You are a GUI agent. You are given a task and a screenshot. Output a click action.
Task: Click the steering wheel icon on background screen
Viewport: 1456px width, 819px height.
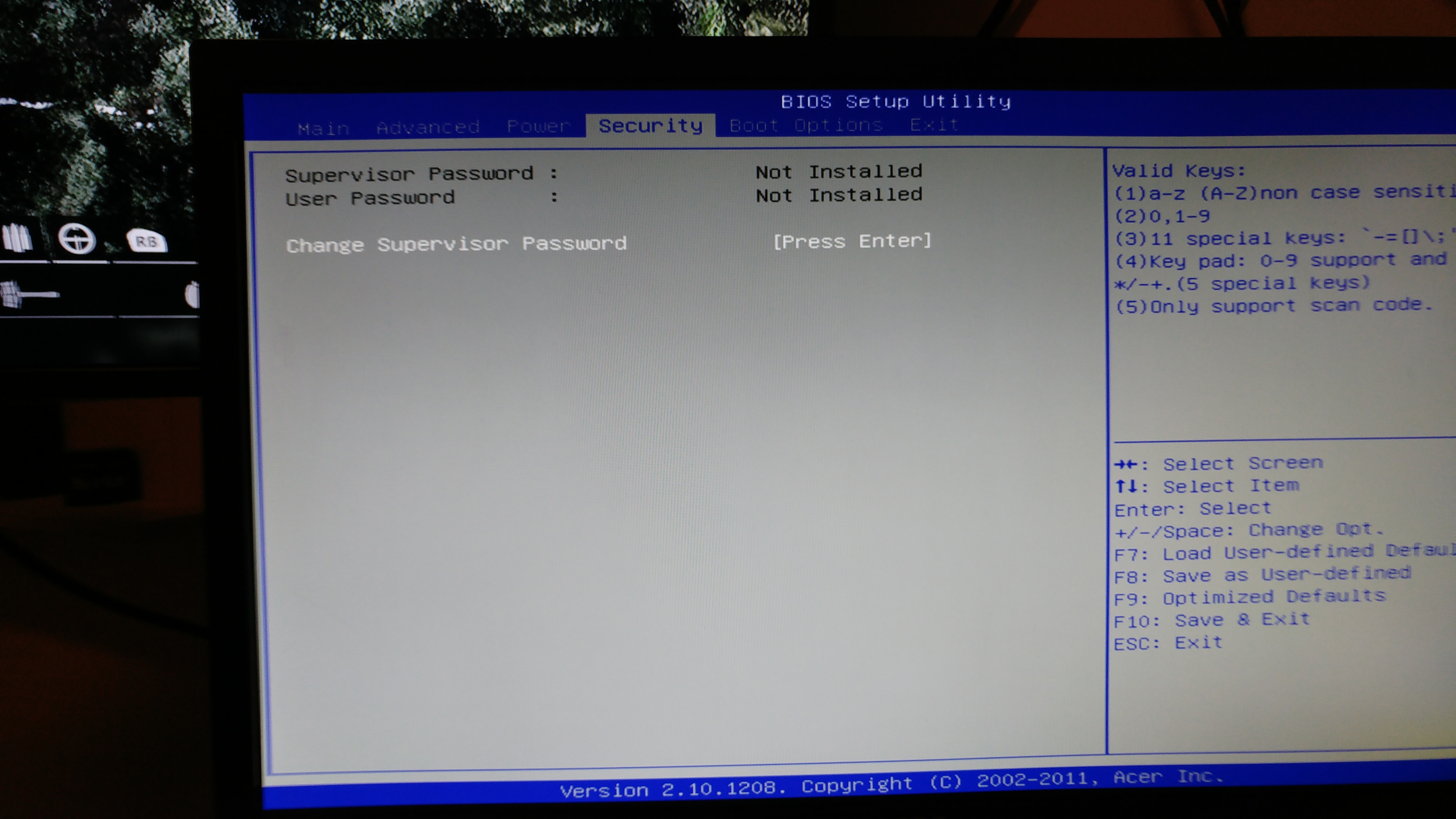77,239
